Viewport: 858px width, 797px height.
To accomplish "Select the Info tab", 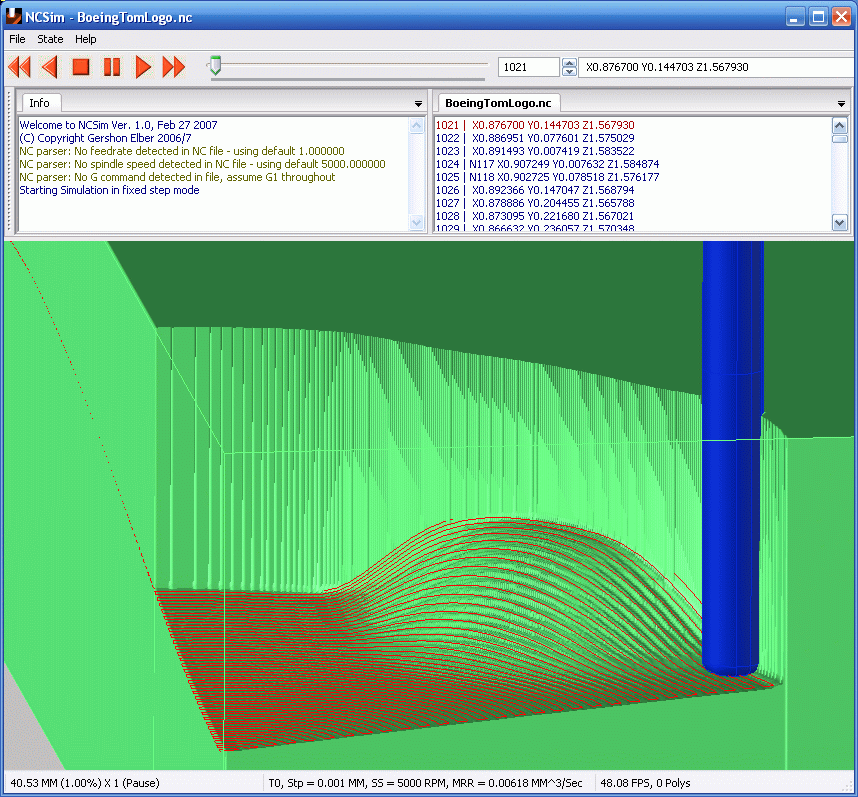I will point(39,103).
